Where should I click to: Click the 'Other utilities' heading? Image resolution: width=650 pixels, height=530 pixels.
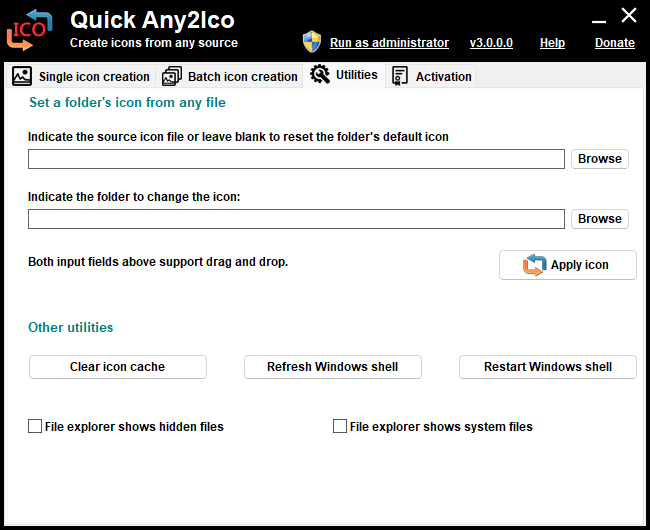[70, 327]
